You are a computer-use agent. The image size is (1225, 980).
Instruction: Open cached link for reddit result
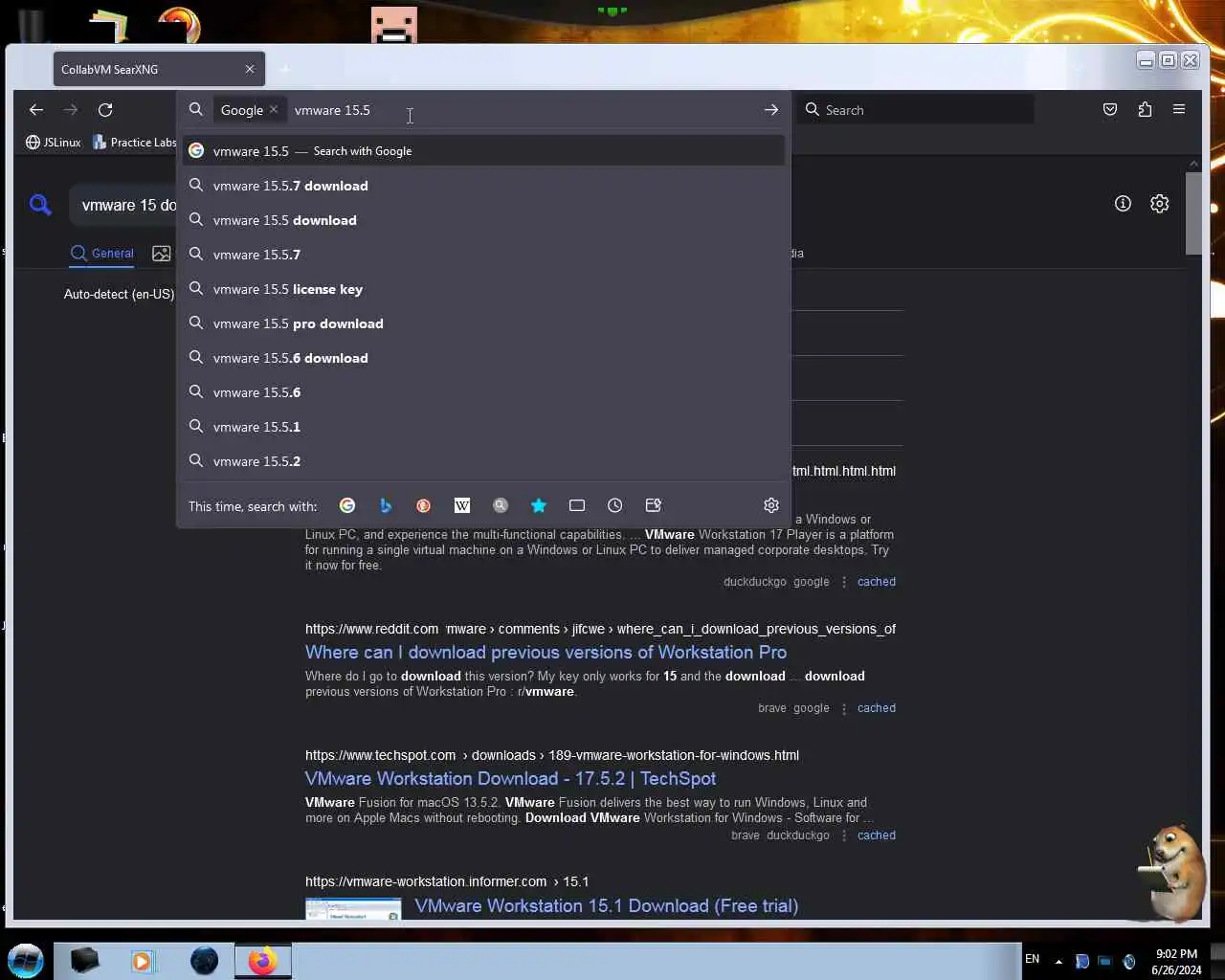tap(877, 708)
